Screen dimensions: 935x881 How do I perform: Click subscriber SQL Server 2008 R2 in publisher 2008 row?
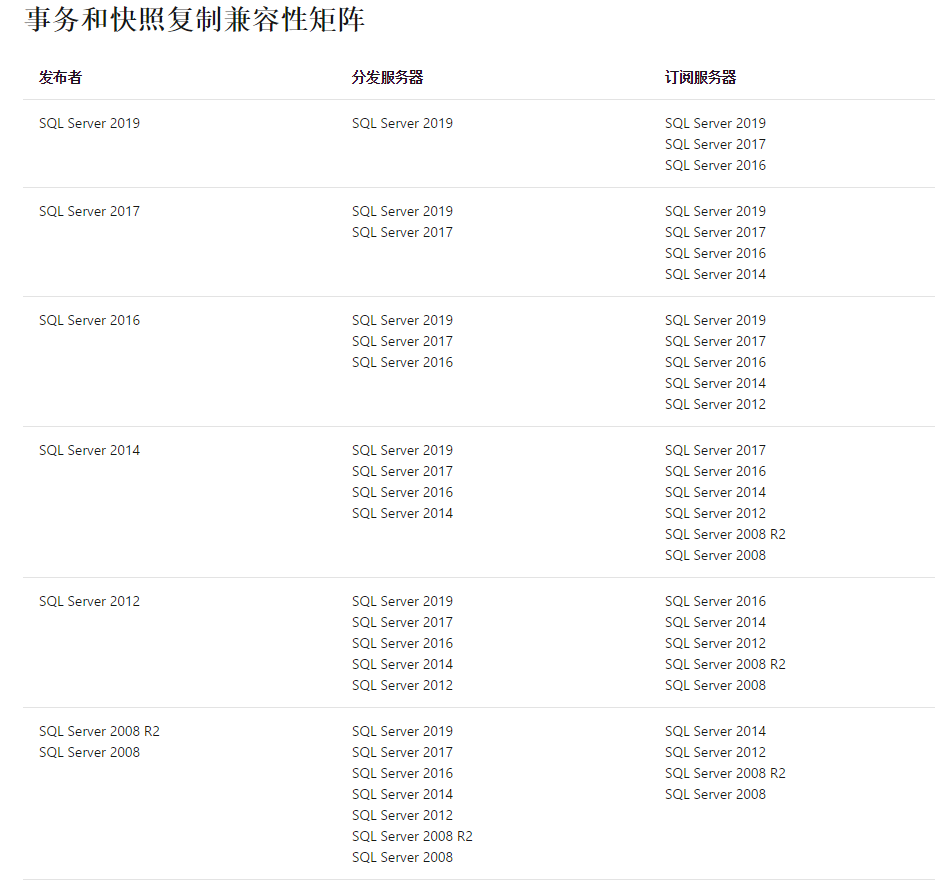(726, 774)
